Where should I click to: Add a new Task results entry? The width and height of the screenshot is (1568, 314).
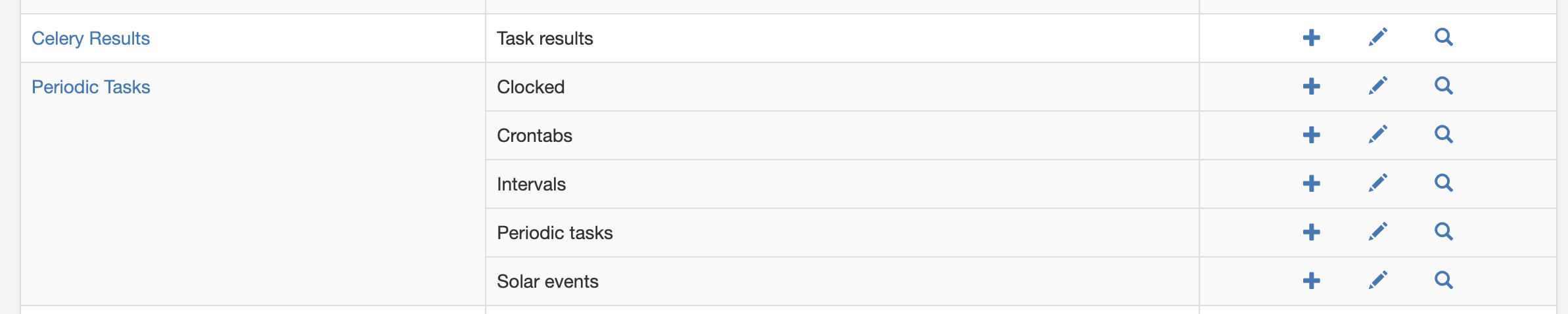[x=1311, y=37]
